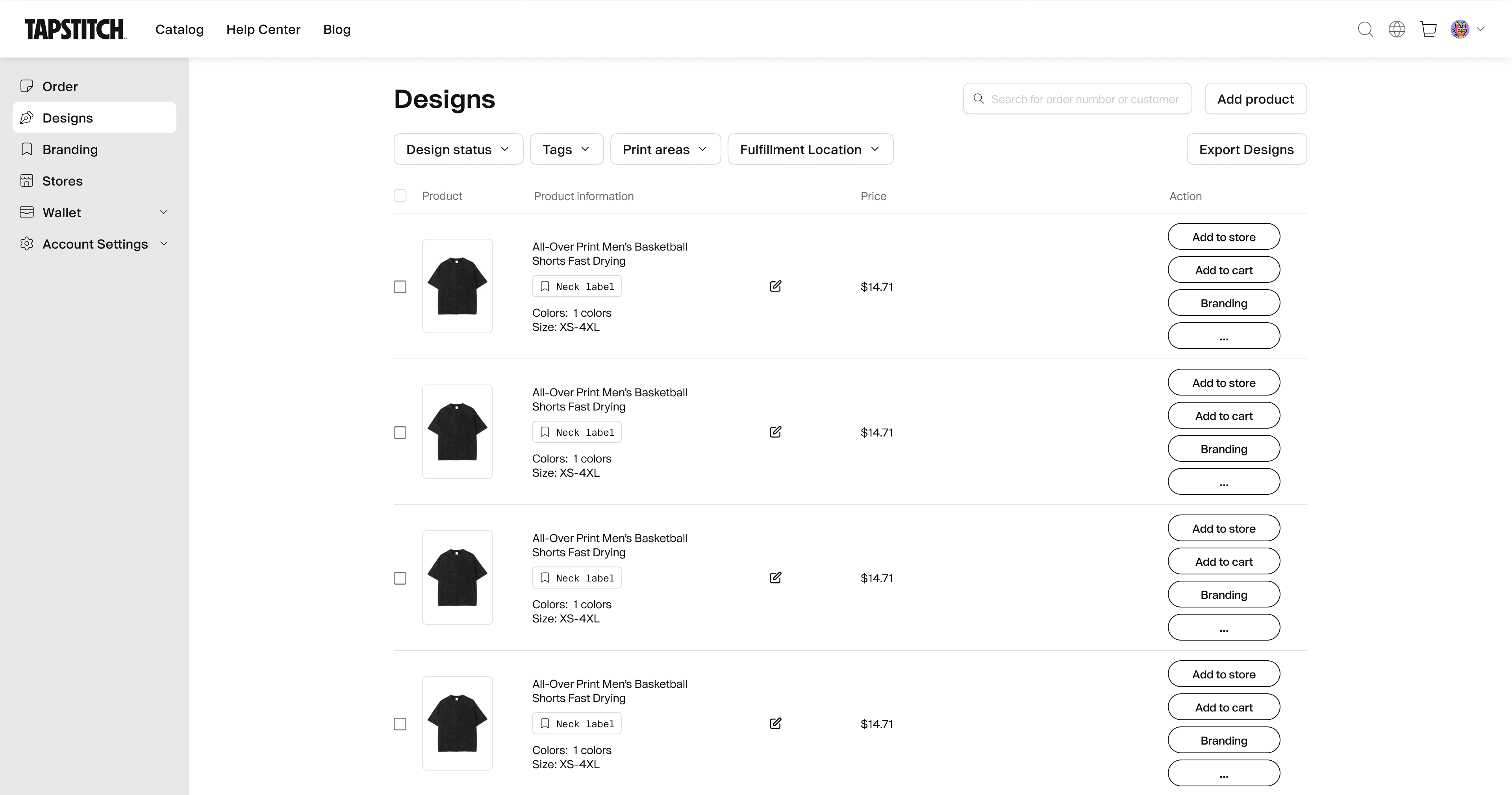Click the search magnifier icon in header
The image size is (1512, 795).
1365,30
